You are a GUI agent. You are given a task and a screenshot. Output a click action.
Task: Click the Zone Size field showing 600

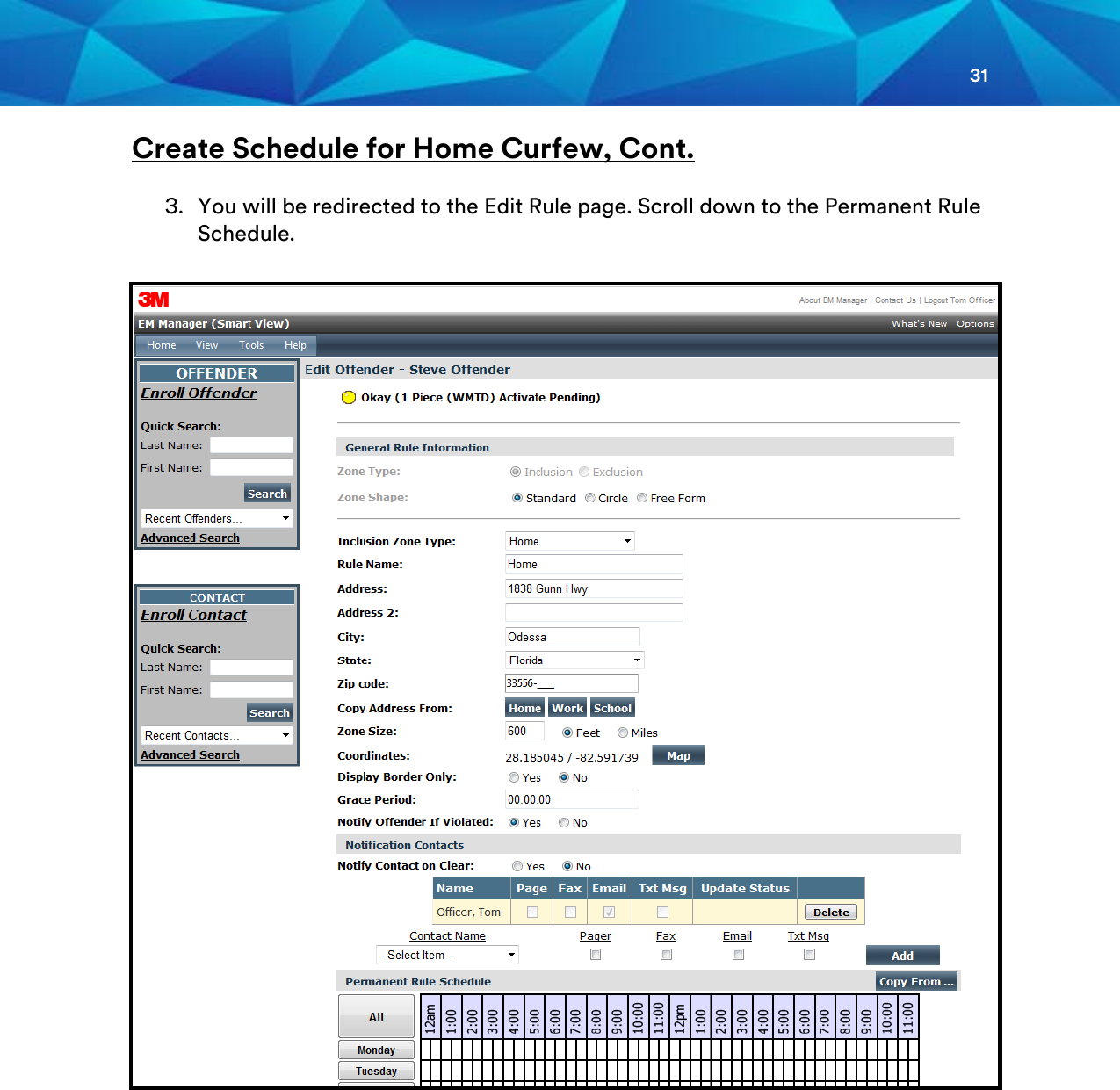524,731
